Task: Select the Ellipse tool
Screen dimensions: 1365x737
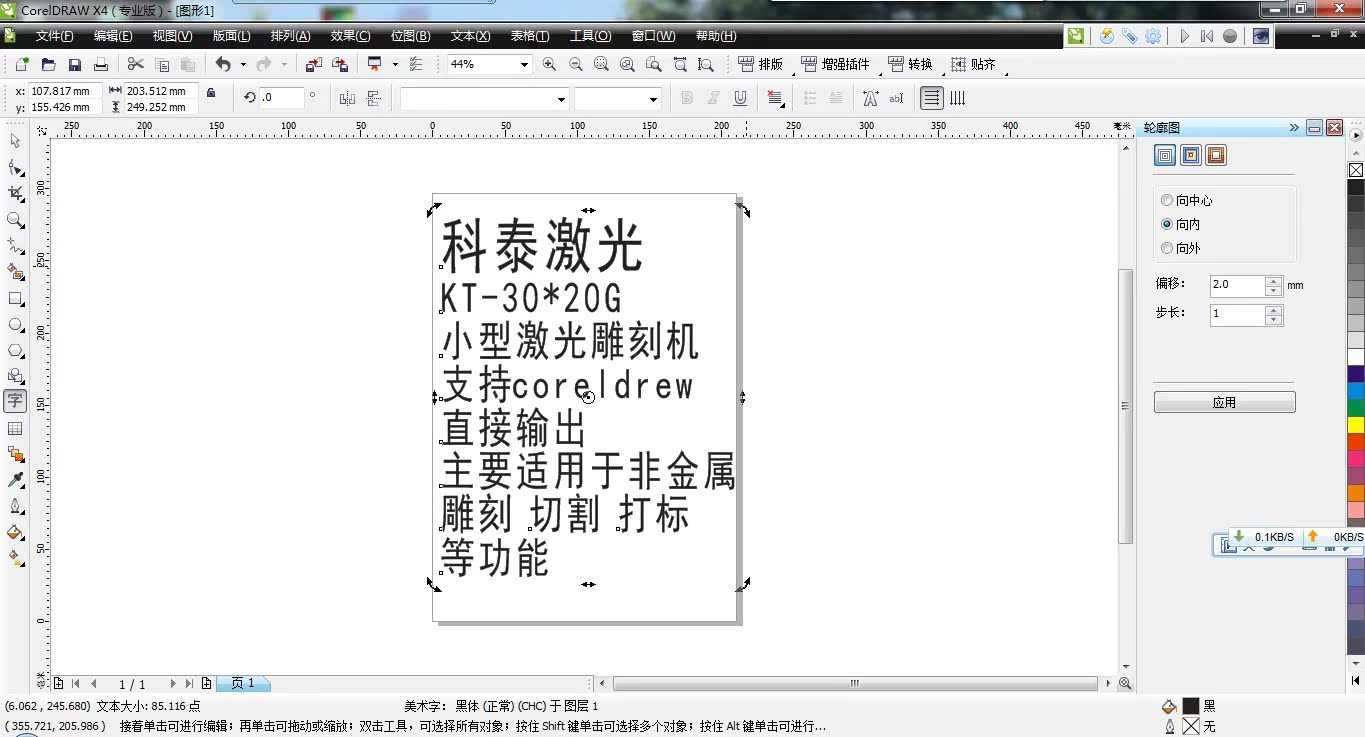Action: (15, 324)
